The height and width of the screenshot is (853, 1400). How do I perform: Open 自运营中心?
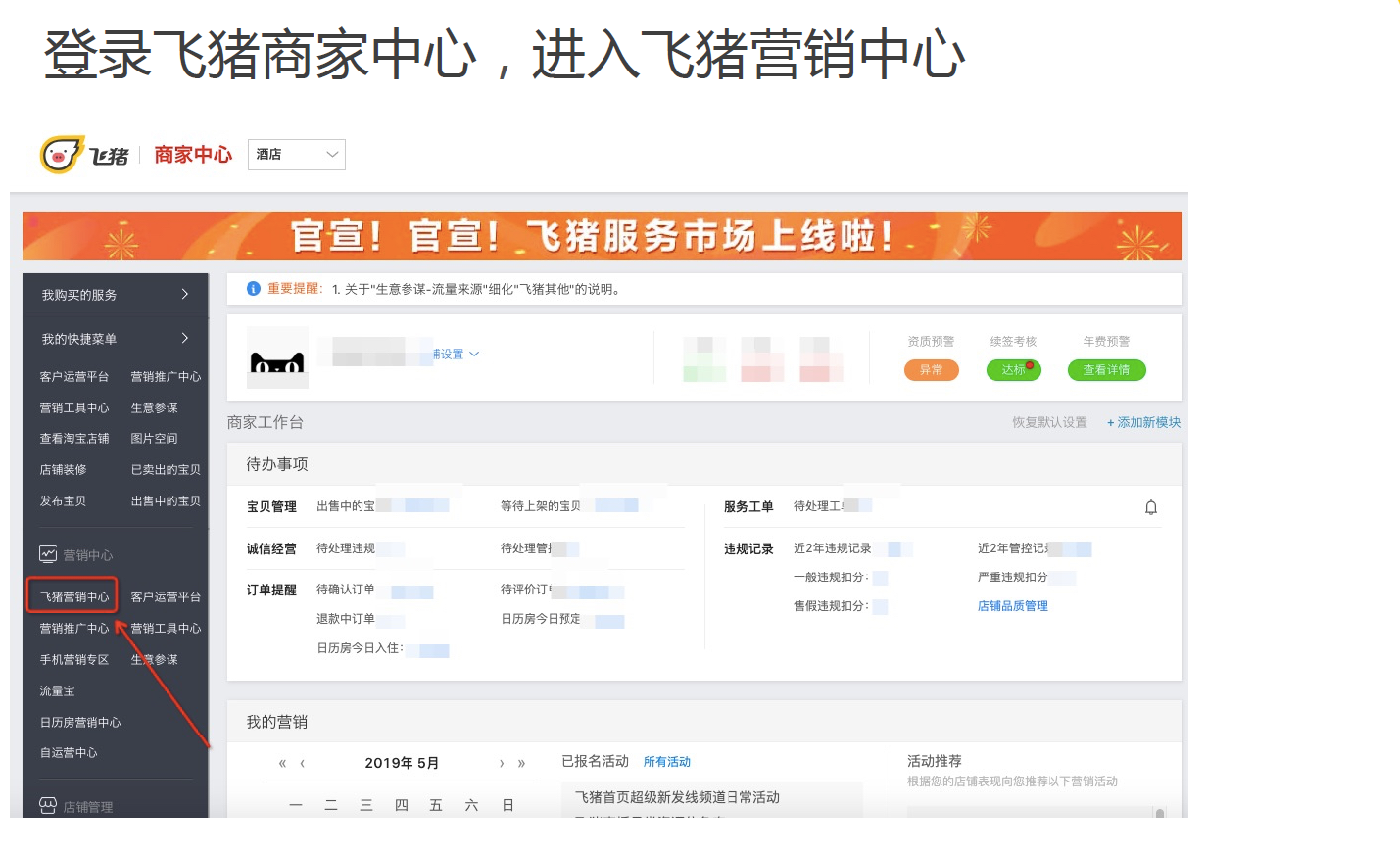[x=69, y=753]
